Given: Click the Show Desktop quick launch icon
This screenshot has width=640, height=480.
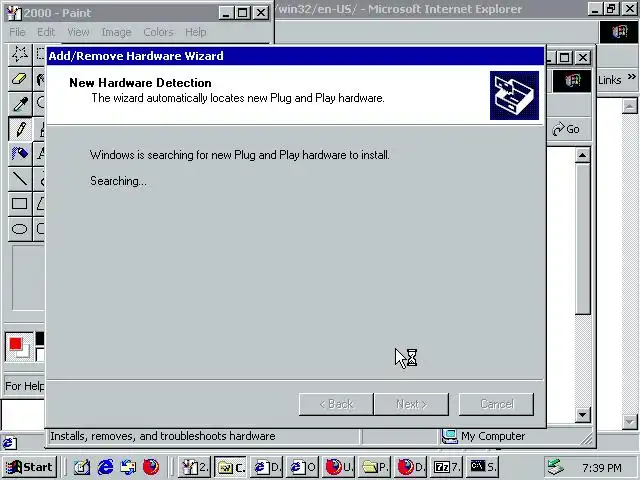Looking at the screenshot, I should [x=82, y=467].
